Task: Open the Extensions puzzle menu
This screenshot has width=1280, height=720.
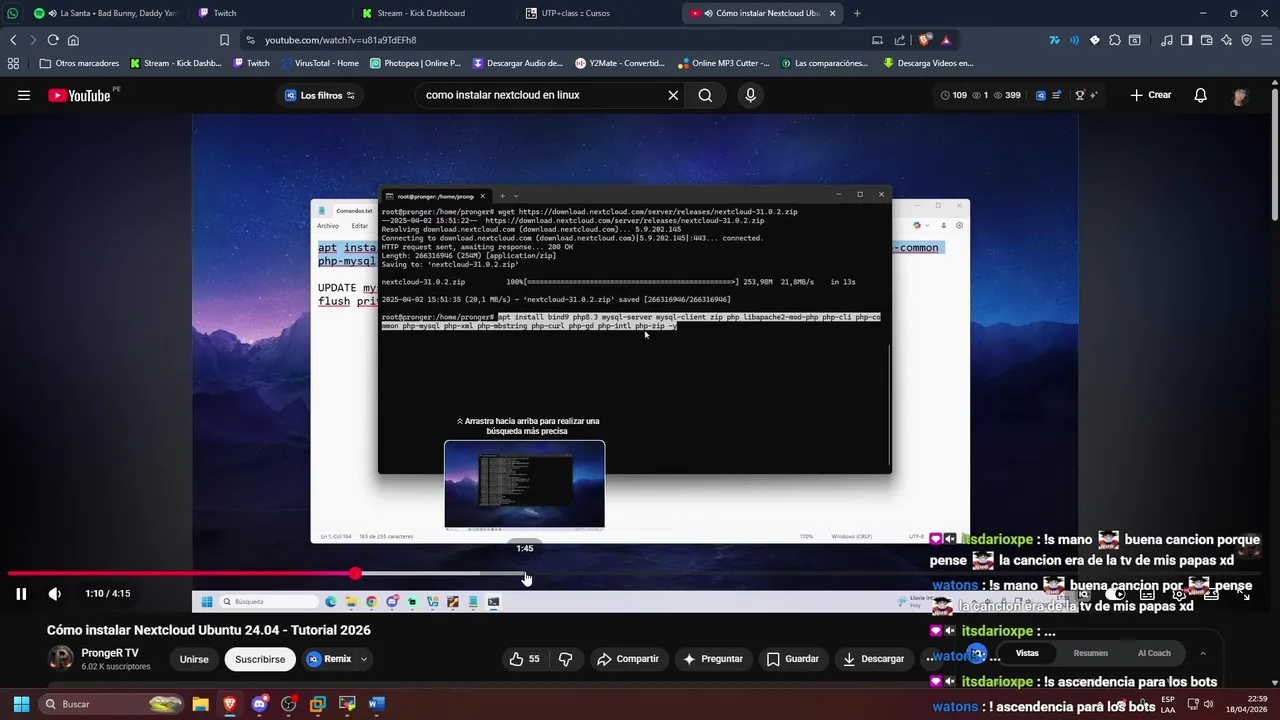Action: click(x=1115, y=40)
